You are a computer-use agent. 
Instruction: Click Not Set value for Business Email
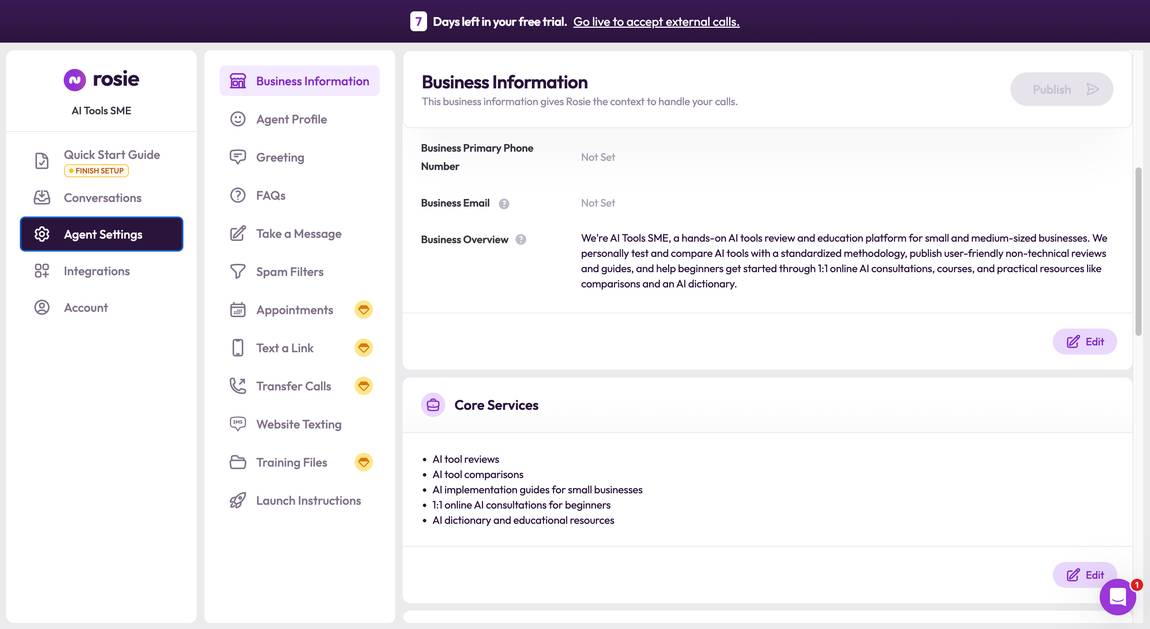(598, 203)
